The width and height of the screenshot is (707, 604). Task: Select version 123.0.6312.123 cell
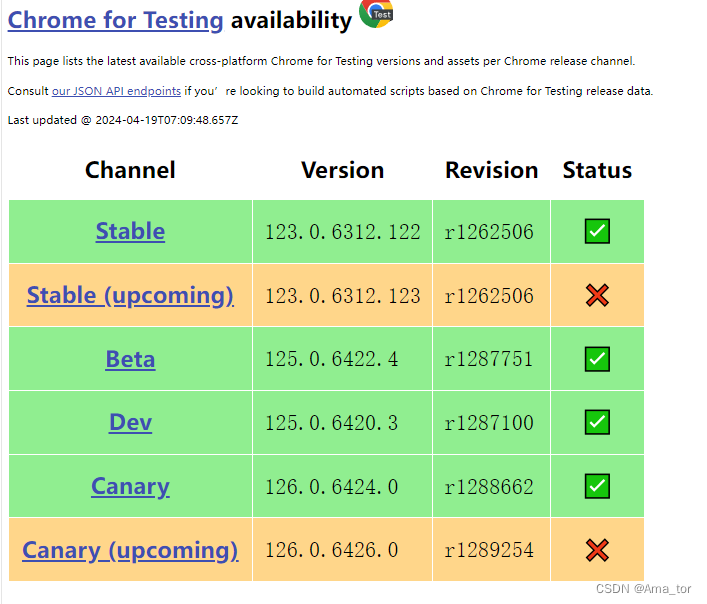click(x=343, y=296)
